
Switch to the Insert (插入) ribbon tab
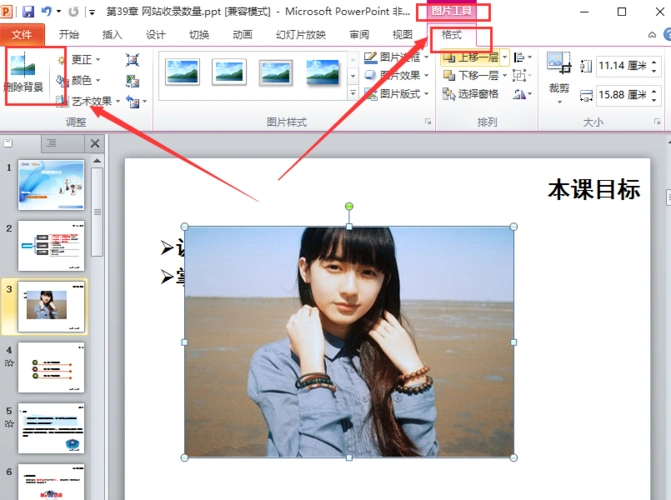[112, 34]
